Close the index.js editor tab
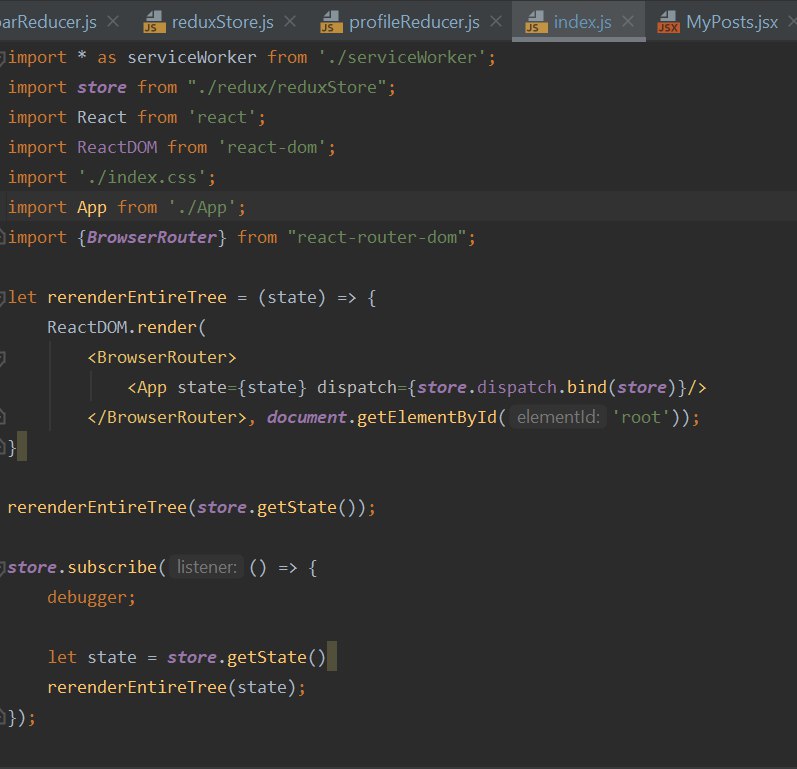797x769 pixels. tap(628, 22)
